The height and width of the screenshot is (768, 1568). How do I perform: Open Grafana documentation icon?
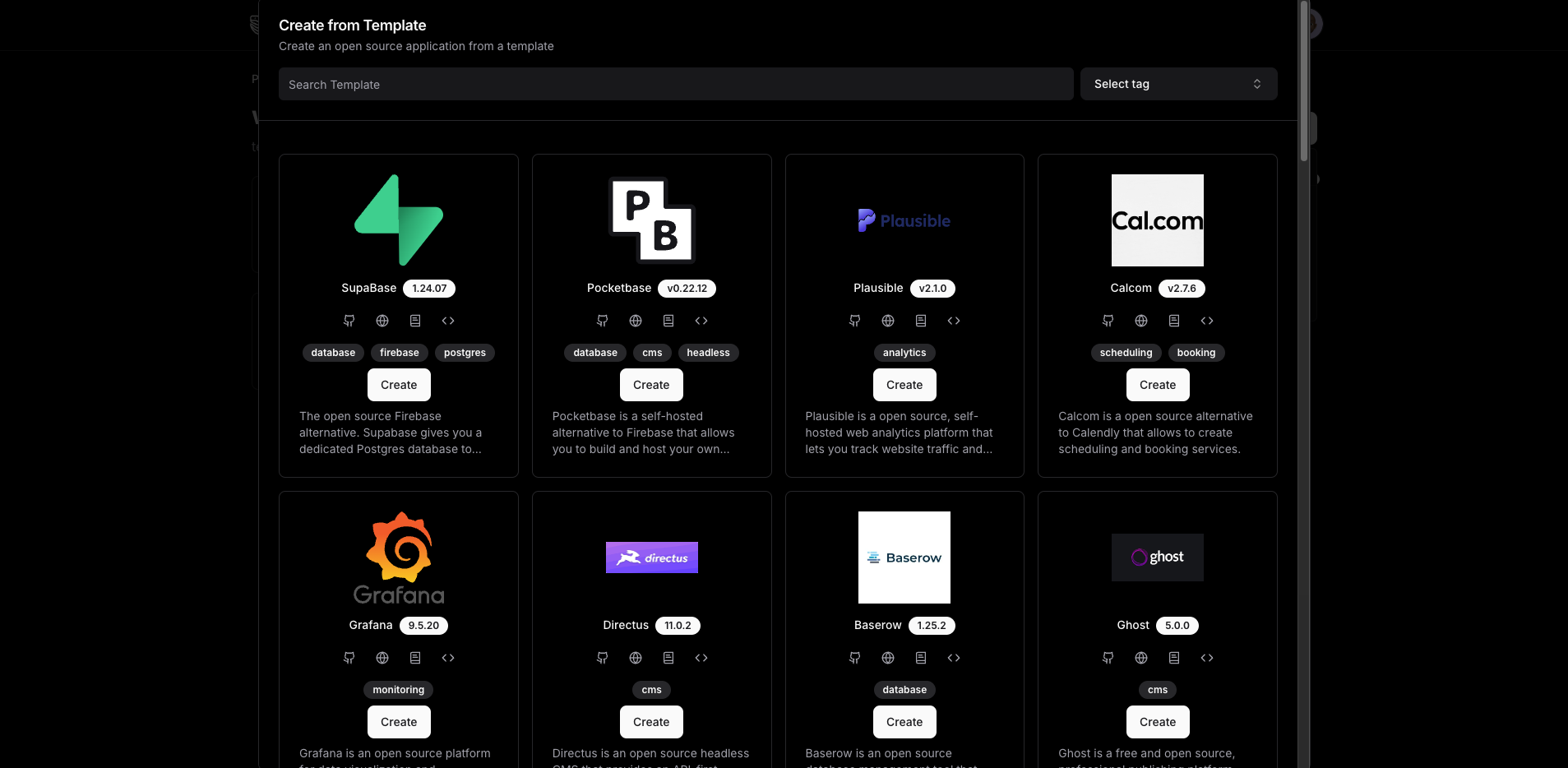pos(415,658)
